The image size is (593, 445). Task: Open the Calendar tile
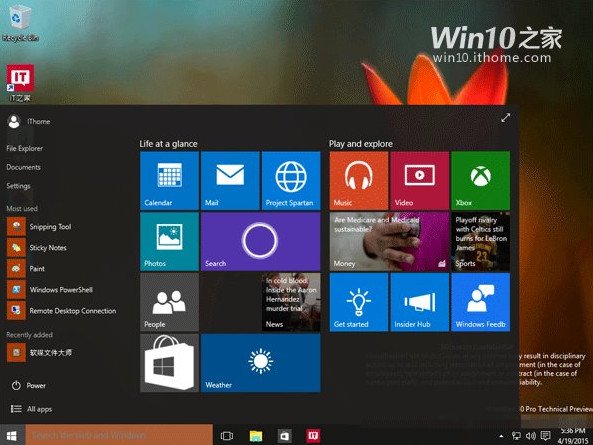[169, 181]
